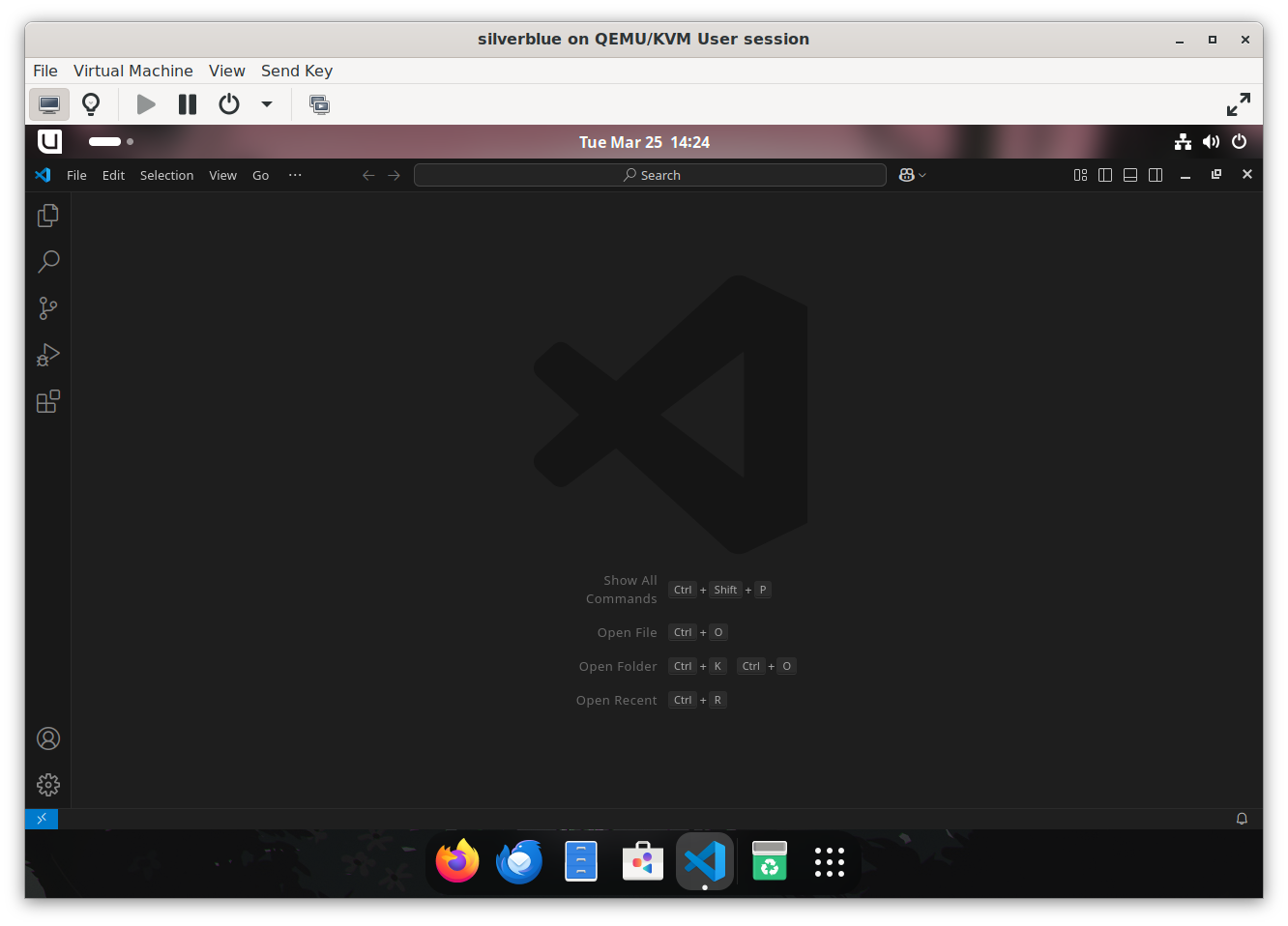Click the command center Search box
The image size is (1288, 926).
(x=650, y=175)
